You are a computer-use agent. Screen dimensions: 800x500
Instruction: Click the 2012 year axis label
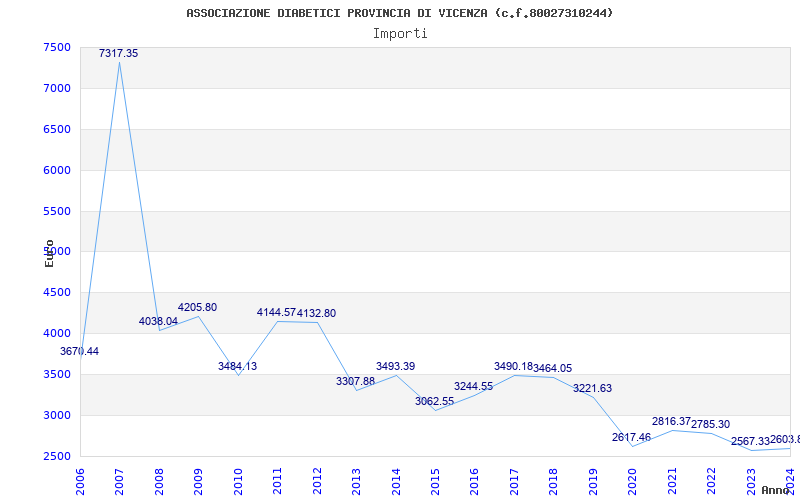coord(317,481)
